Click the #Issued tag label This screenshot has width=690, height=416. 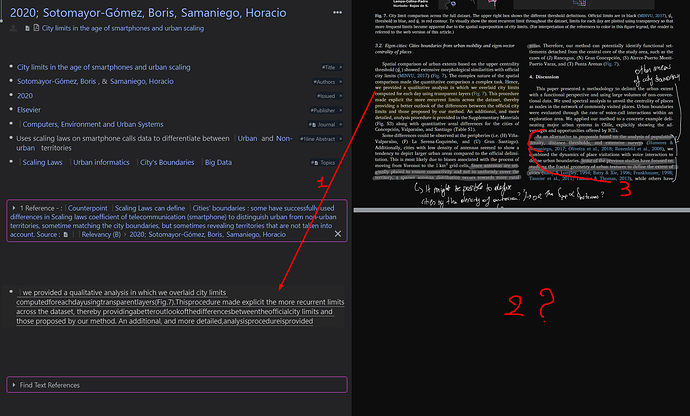coord(326,96)
